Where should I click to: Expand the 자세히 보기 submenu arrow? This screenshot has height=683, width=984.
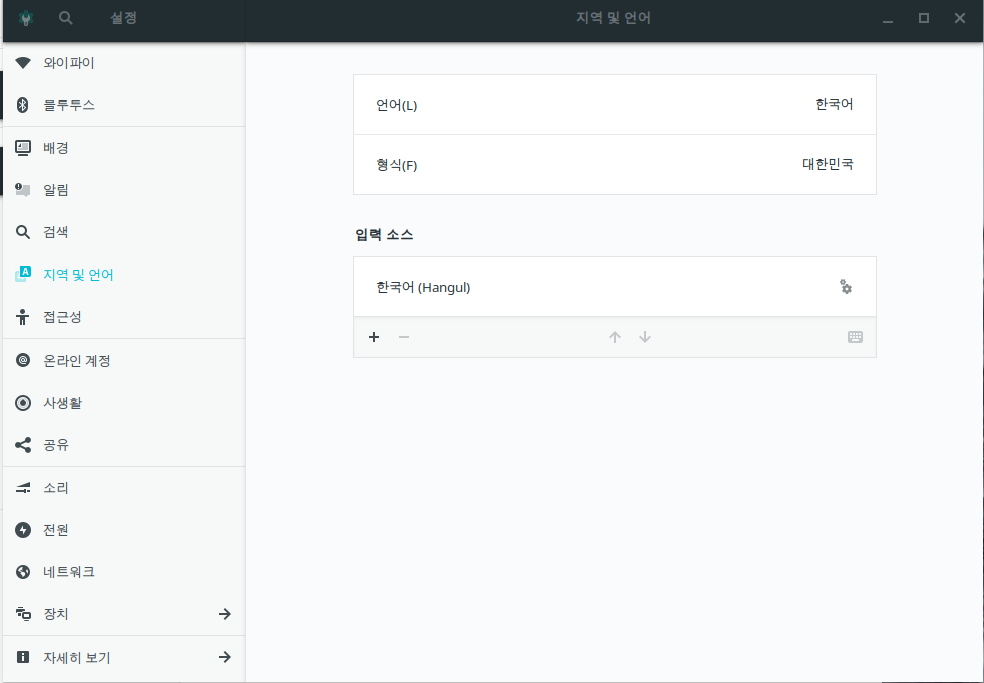(225, 657)
